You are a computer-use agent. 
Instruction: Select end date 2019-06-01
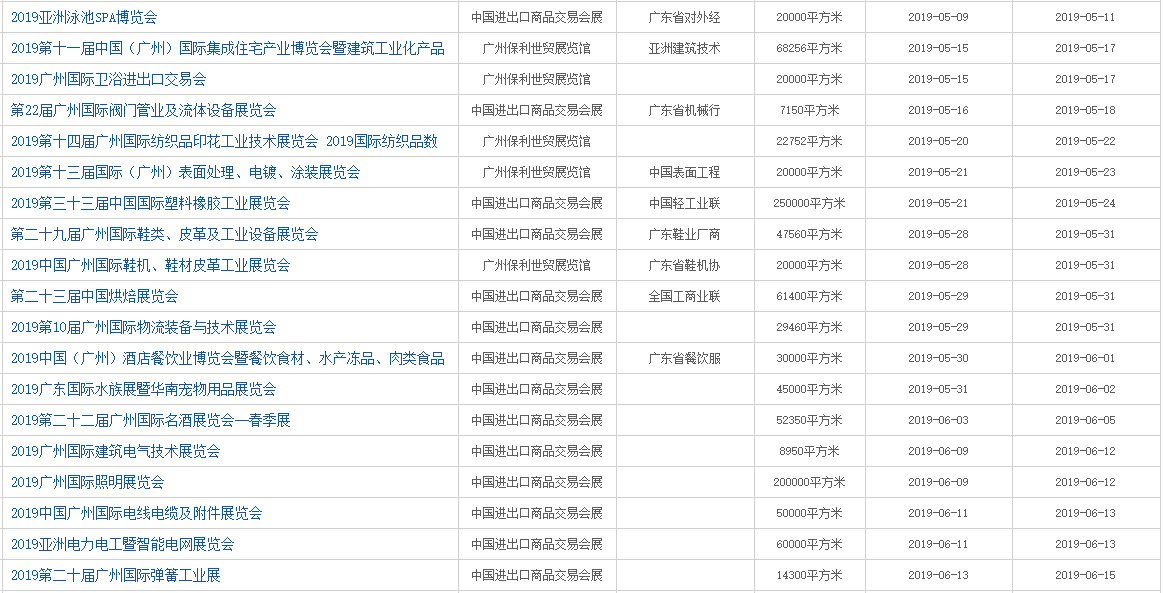[x=1085, y=358]
